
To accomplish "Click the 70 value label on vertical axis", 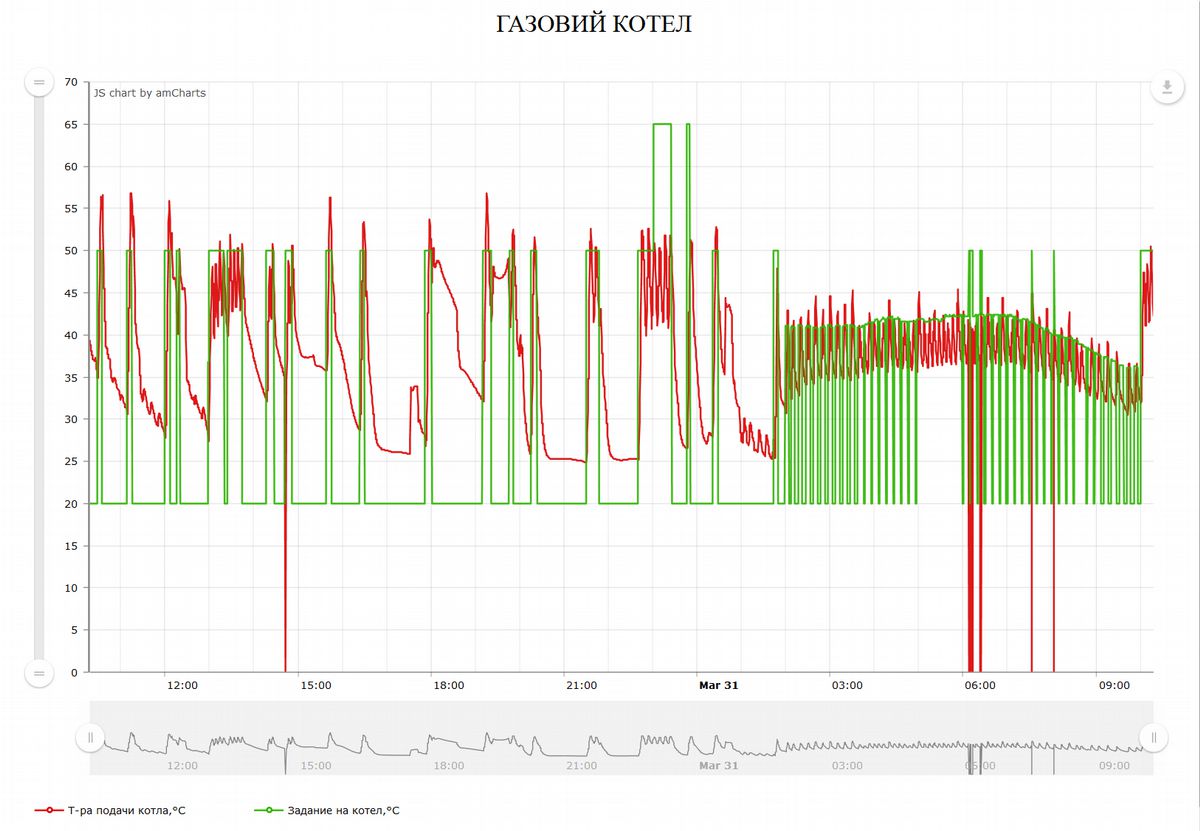I will point(71,82).
